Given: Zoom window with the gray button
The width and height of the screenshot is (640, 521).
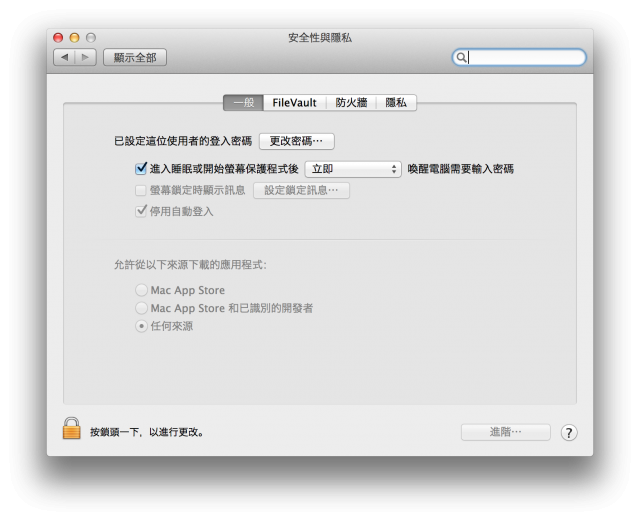Looking at the screenshot, I should coord(91,38).
